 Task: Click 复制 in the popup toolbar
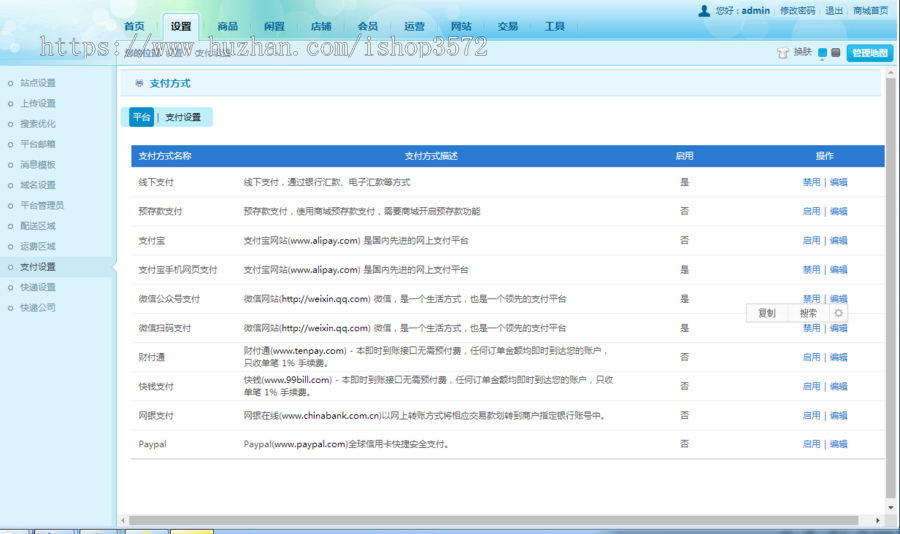pyautogui.click(x=767, y=314)
